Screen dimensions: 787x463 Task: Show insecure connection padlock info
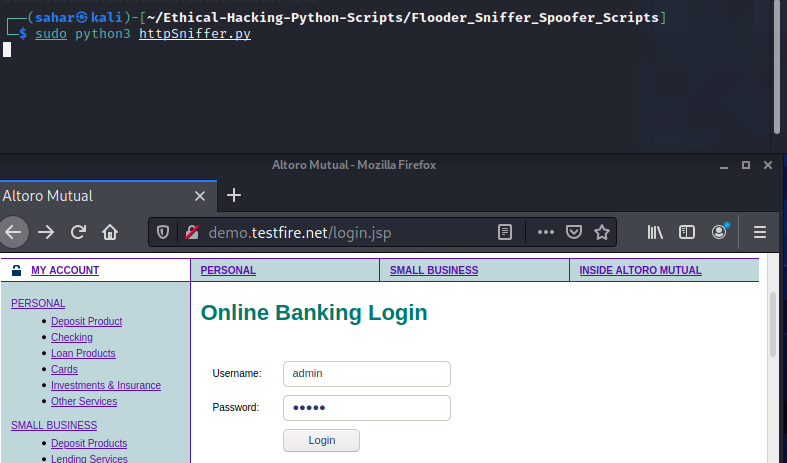pos(192,232)
